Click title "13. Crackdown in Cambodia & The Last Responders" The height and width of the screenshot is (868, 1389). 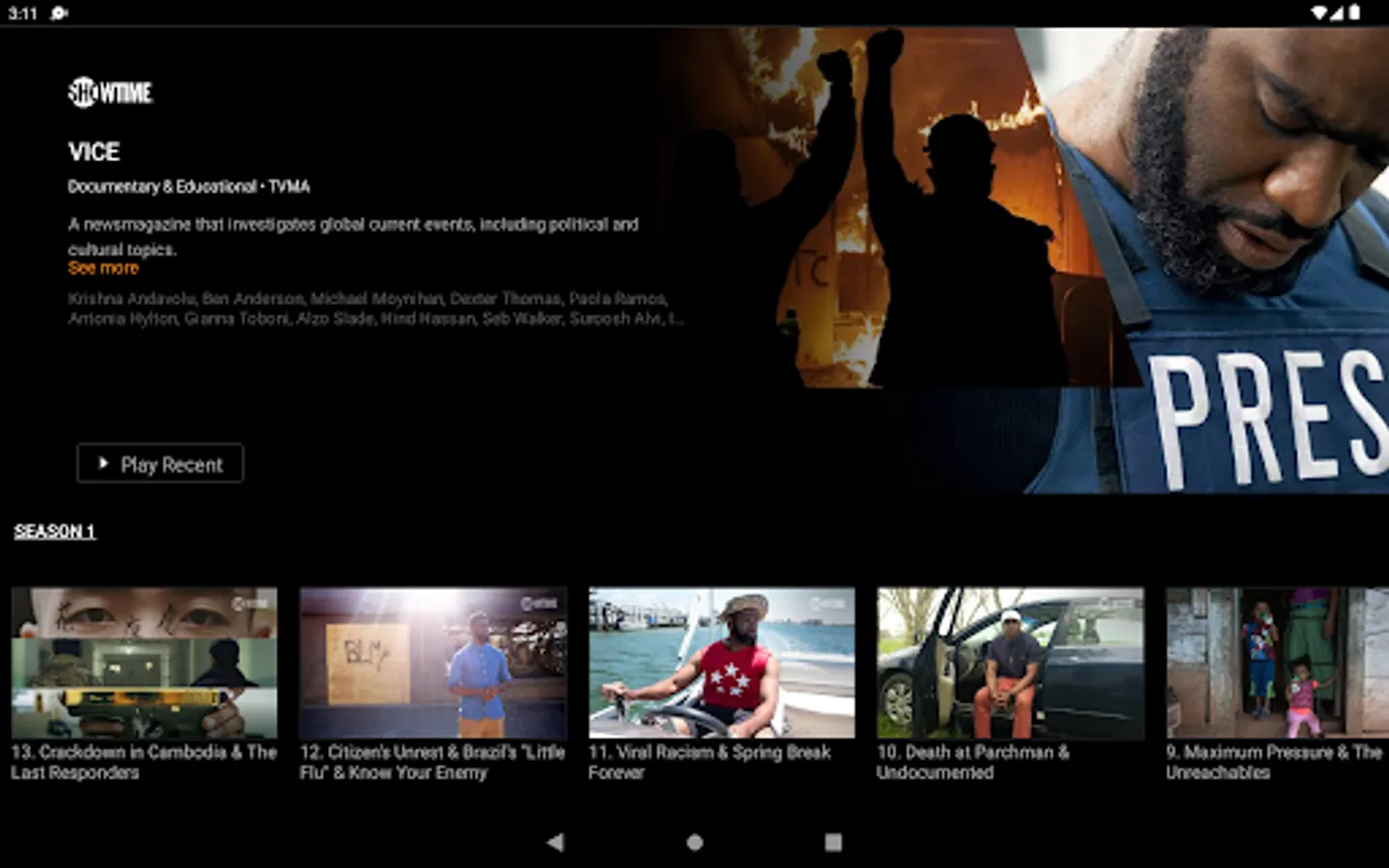(144, 762)
